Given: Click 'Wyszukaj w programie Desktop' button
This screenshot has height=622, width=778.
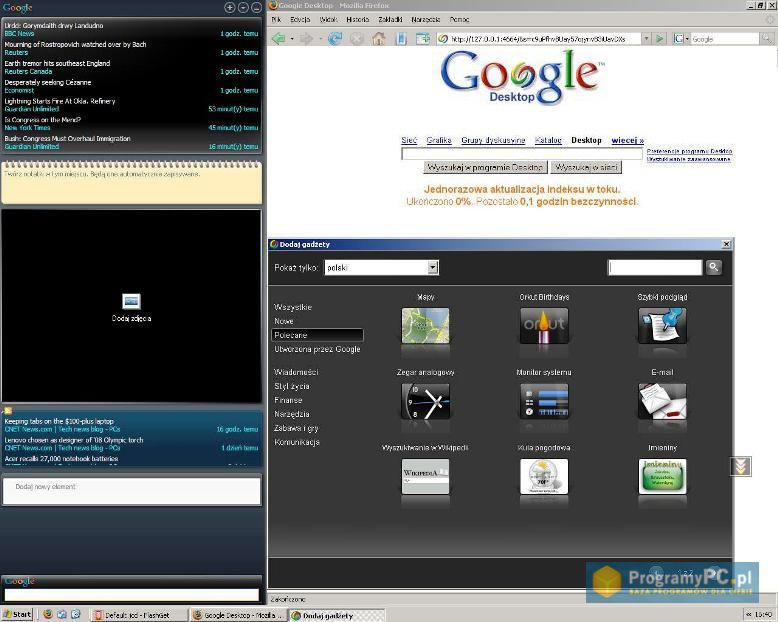Looking at the screenshot, I should click(x=485, y=168).
